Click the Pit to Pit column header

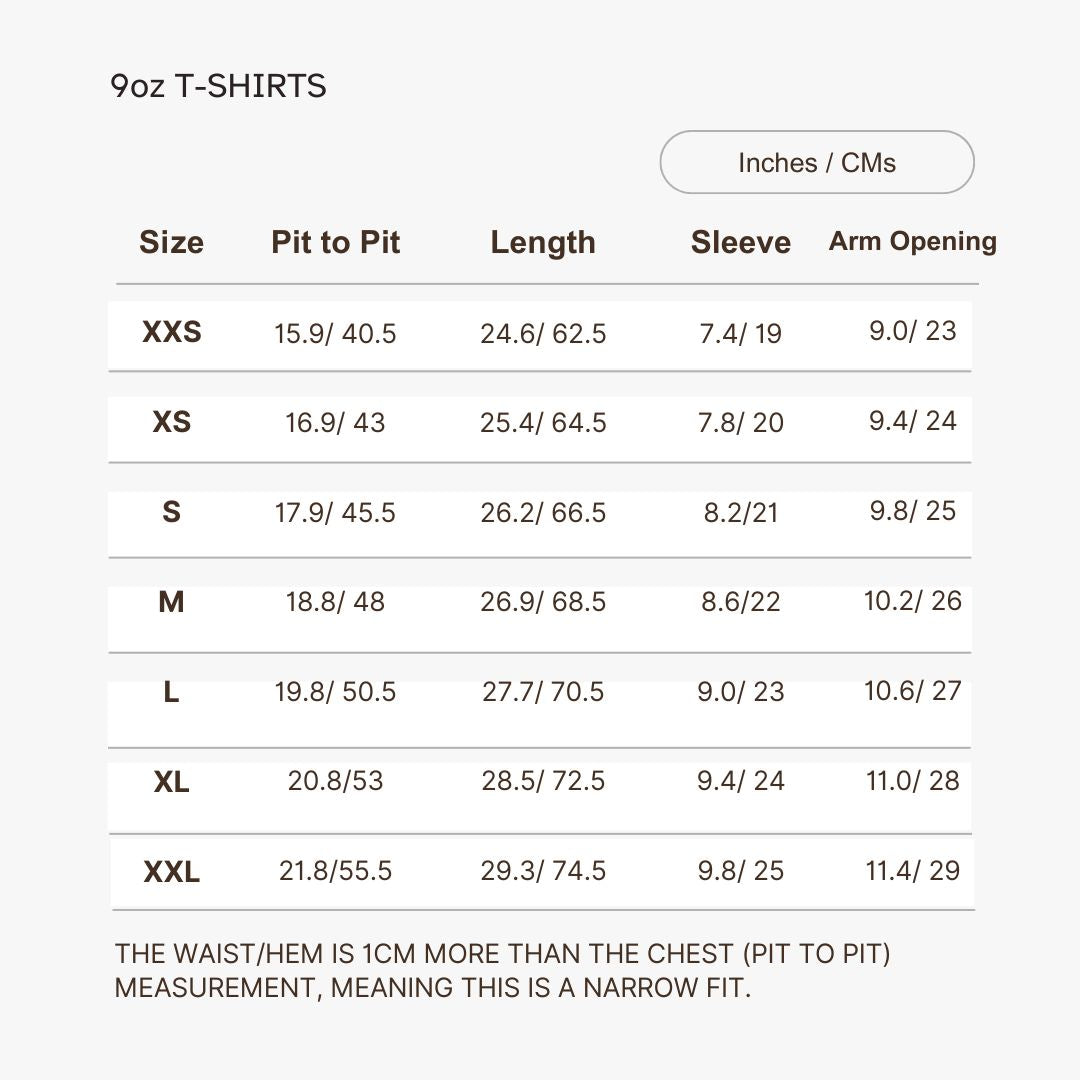coord(335,242)
